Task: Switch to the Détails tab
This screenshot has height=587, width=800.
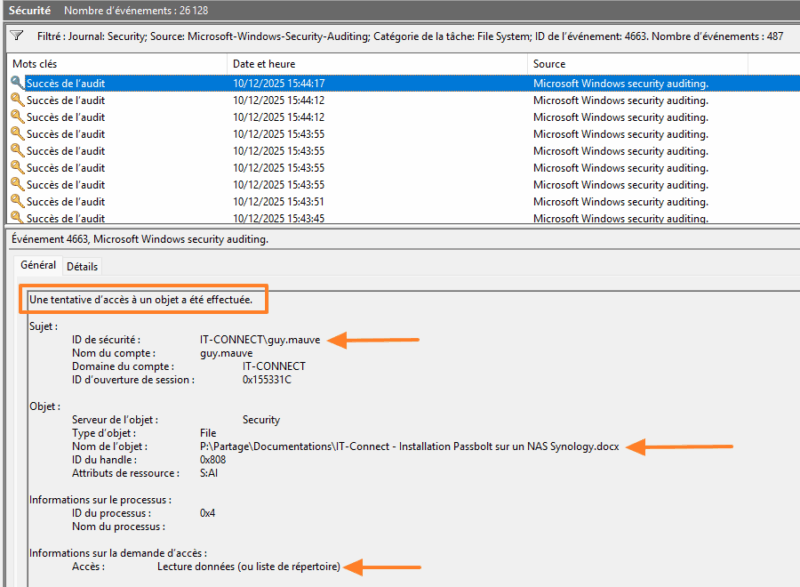Action: (x=82, y=266)
